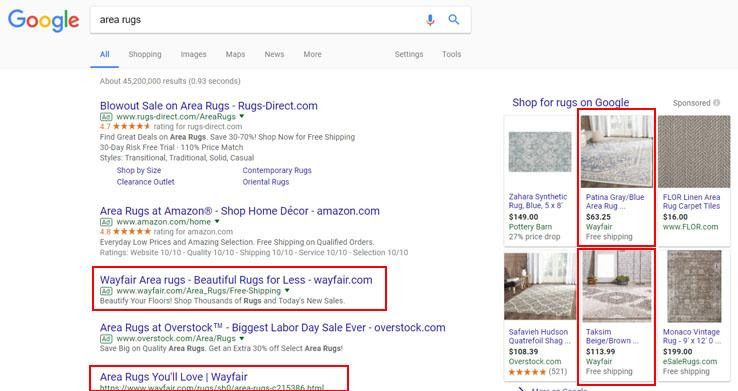This screenshot has width=738, height=391.
Task: Click the microphone voice search icon
Action: [x=430, y=20]
